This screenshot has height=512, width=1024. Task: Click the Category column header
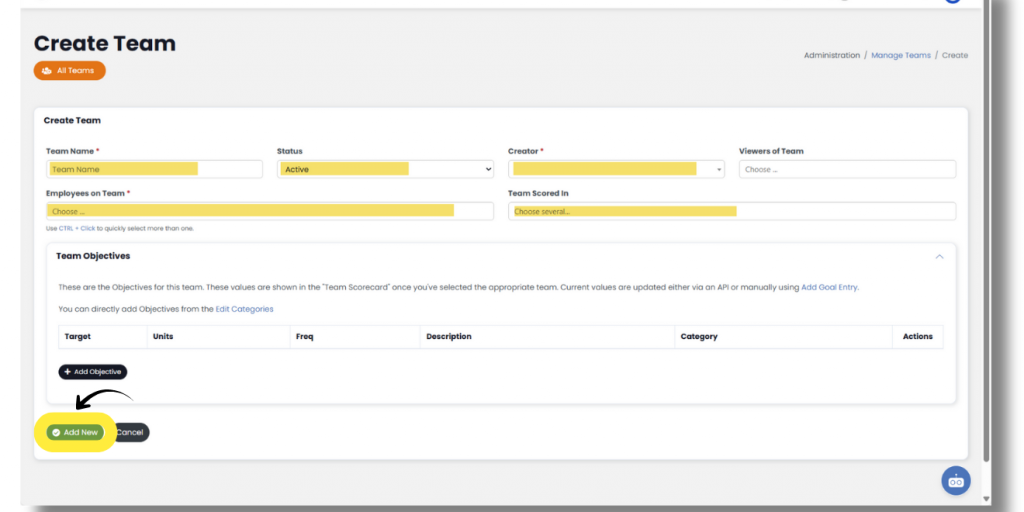[x=699, y=337]
